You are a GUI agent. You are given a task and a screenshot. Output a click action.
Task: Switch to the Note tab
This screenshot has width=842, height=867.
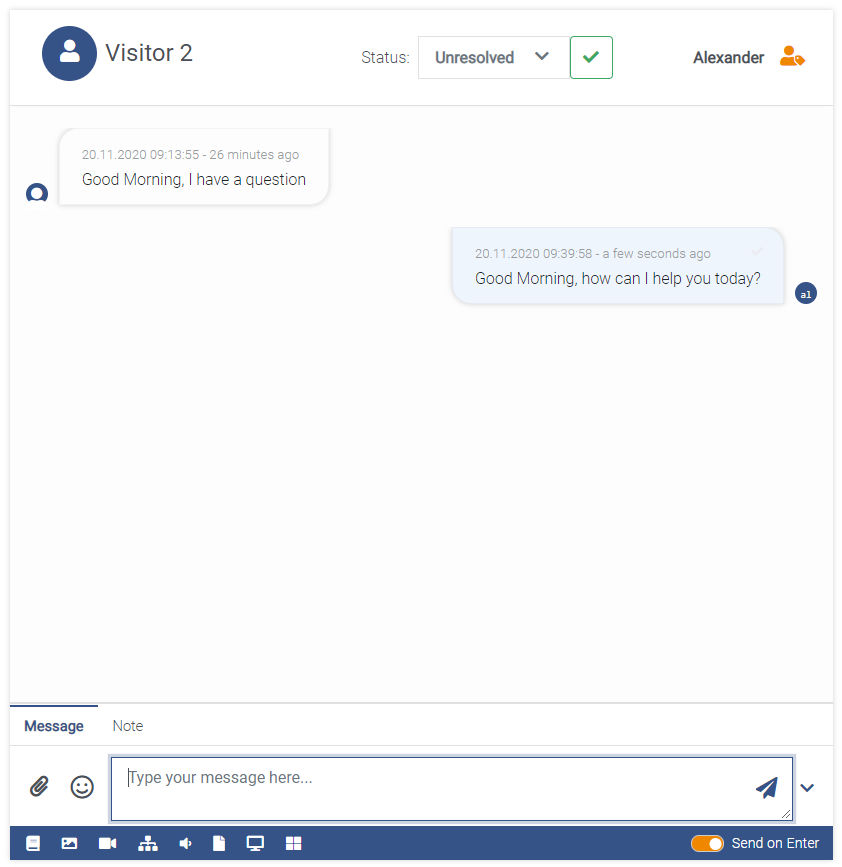tap(128, 725)
